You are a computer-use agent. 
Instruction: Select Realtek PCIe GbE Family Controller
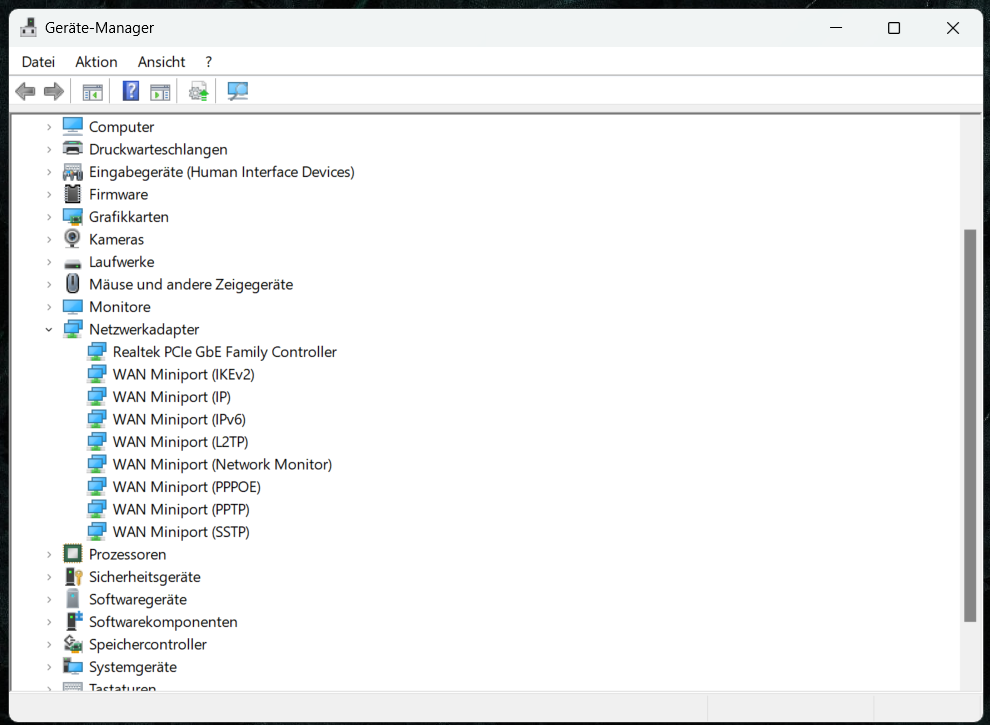(x=225, y=352)
